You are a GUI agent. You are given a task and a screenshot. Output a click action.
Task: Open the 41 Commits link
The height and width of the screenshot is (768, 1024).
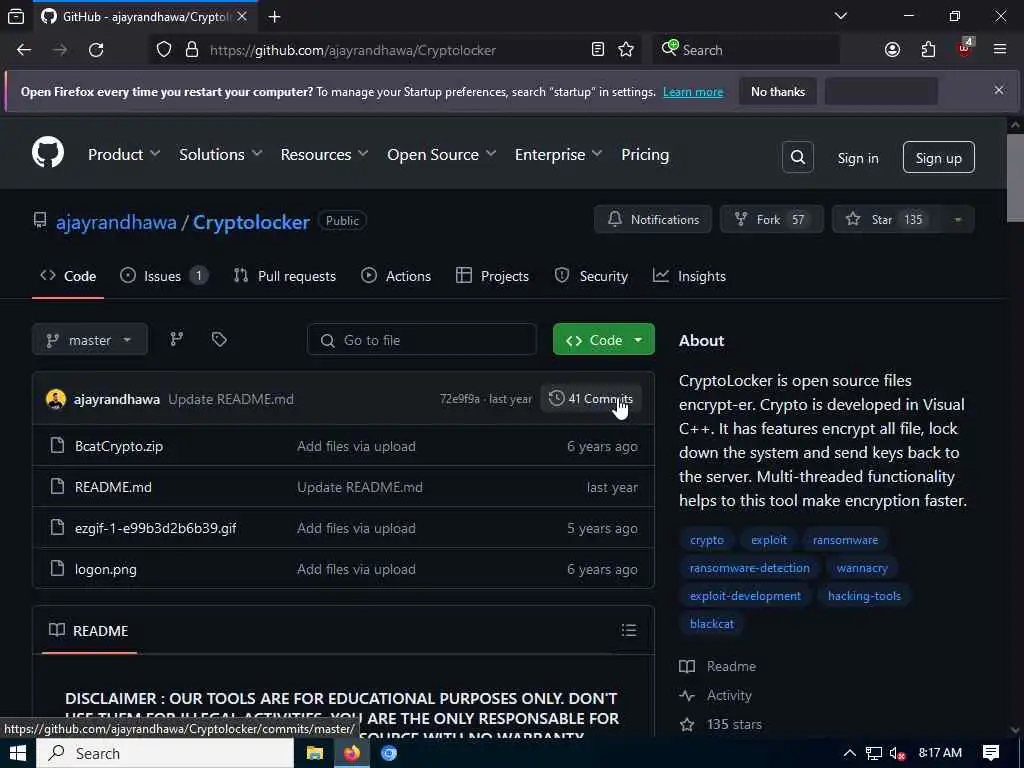point(590,398)
